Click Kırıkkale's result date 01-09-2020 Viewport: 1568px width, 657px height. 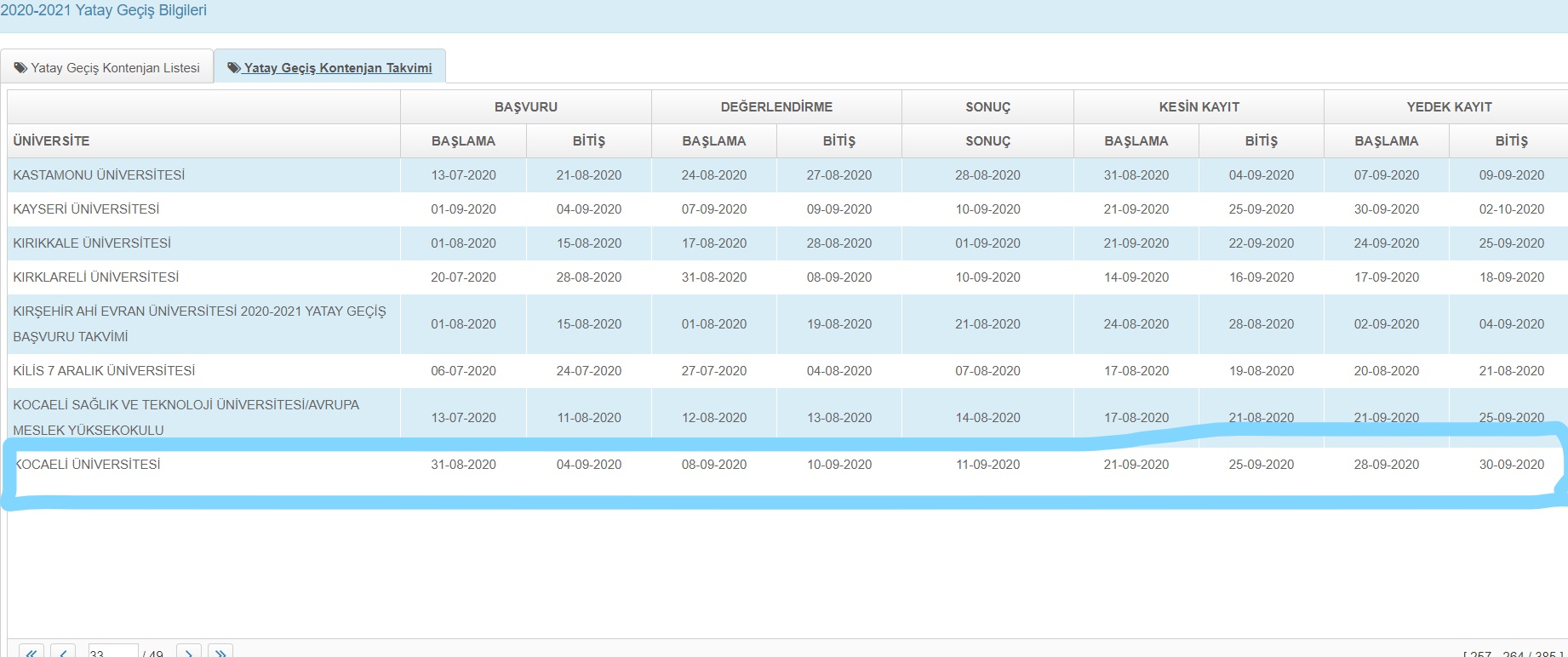click(987, 243)
